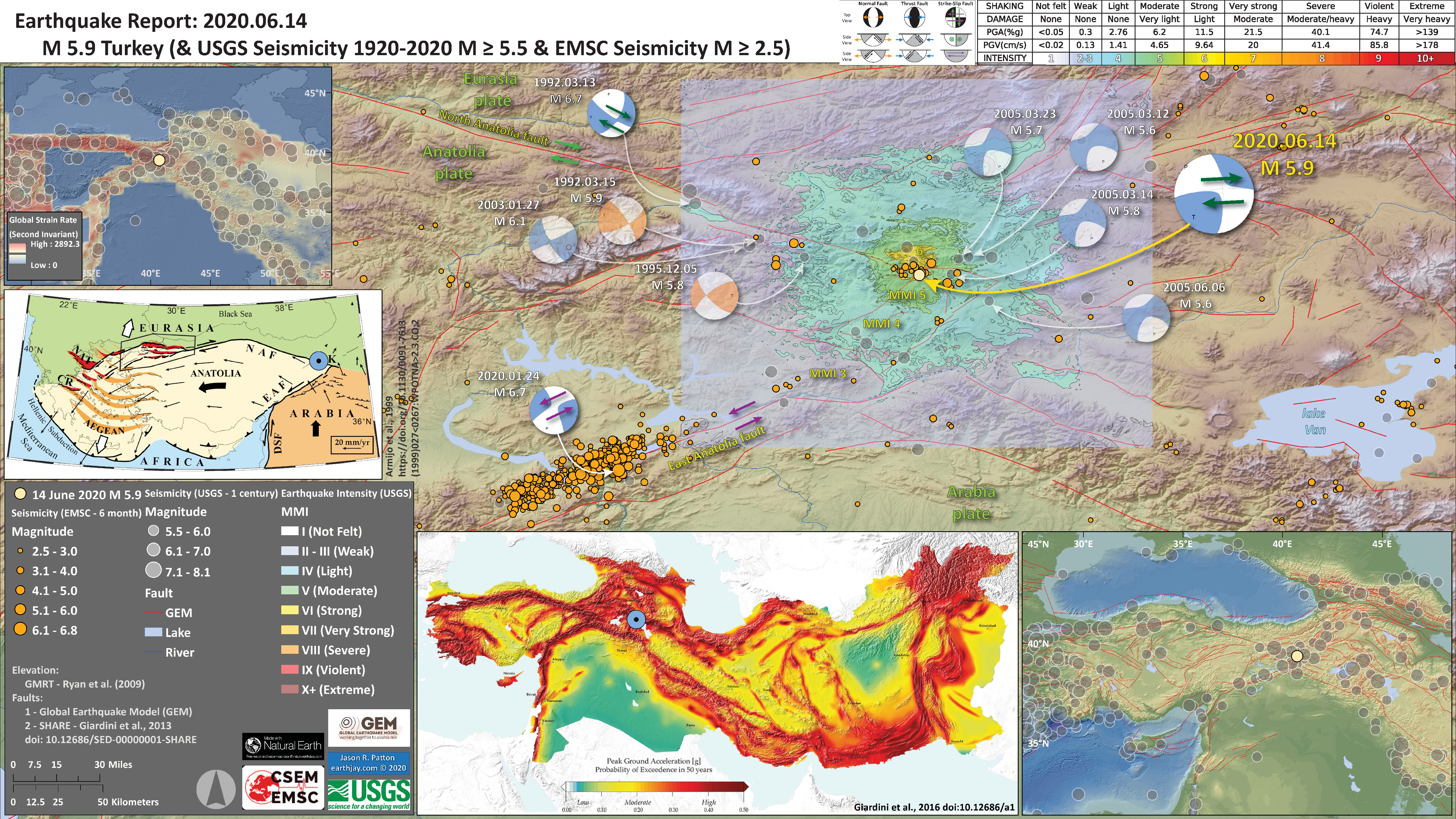
Task: Click the 2003.01.27 M 6.1 beachball
Action: click(553, 240)
